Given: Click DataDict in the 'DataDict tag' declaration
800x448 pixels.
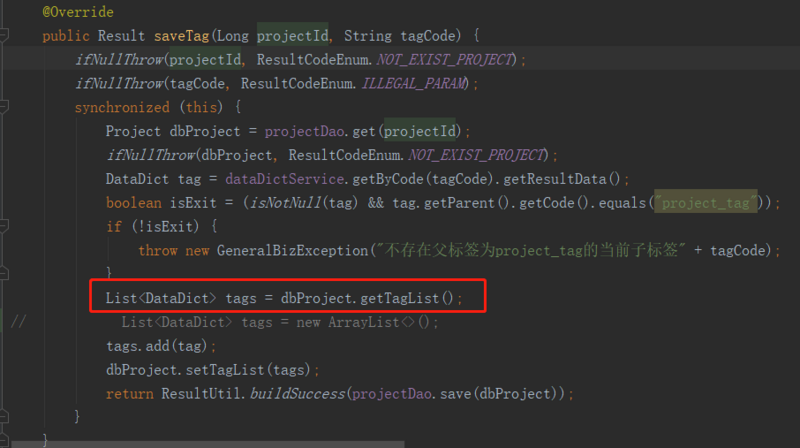Looking at the screenshot, I should pos(137,179).
